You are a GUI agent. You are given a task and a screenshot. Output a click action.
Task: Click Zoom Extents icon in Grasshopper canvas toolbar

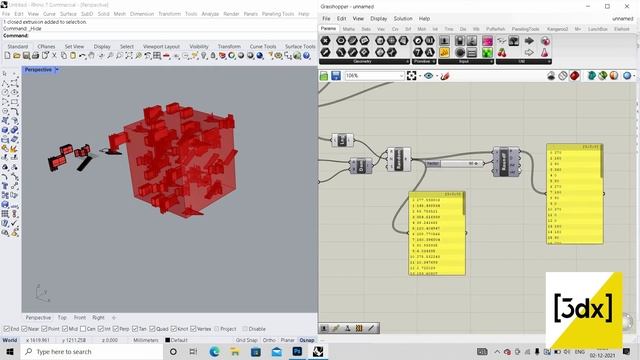tap(411, 76)
